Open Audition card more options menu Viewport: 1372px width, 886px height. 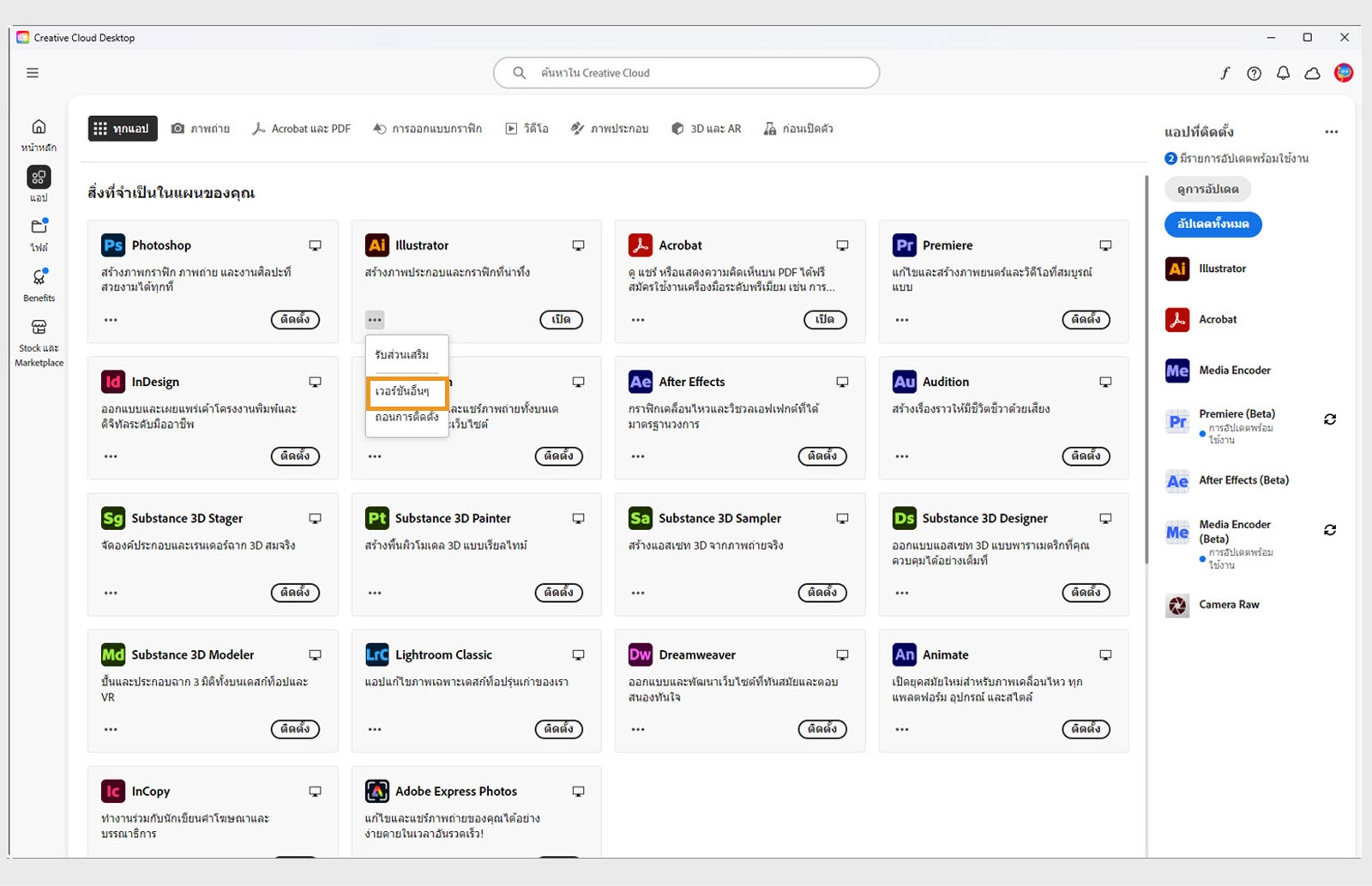(902, 456)
